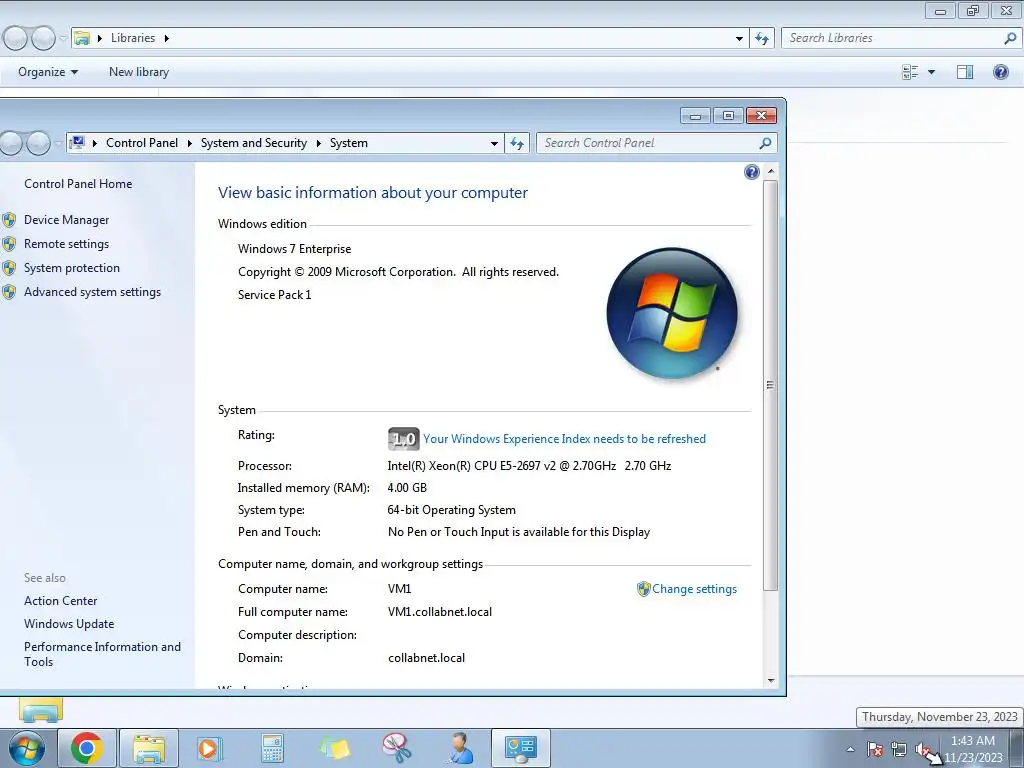The height and width of the screenshot is (768, 1024).
Task: Click the shield icon beside Device Manager
Action: point(9,220)
